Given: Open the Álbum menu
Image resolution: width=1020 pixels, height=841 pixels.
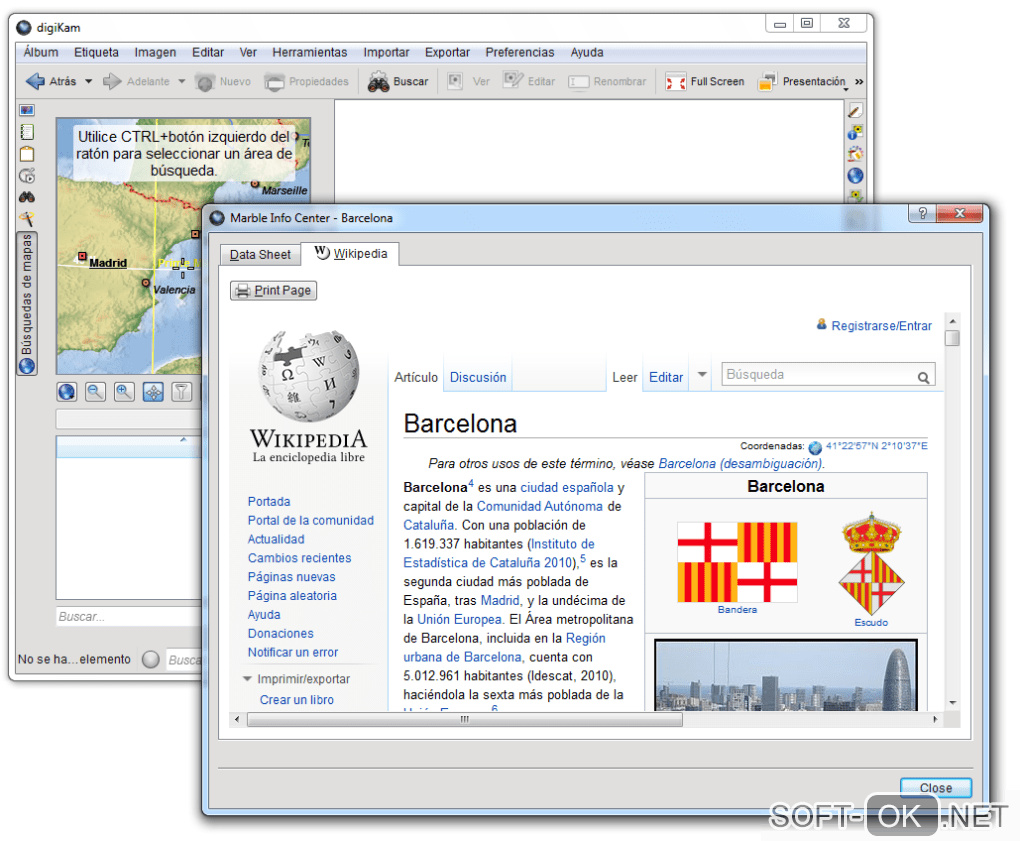Looking at the screenshot, I should pos(41,52).
